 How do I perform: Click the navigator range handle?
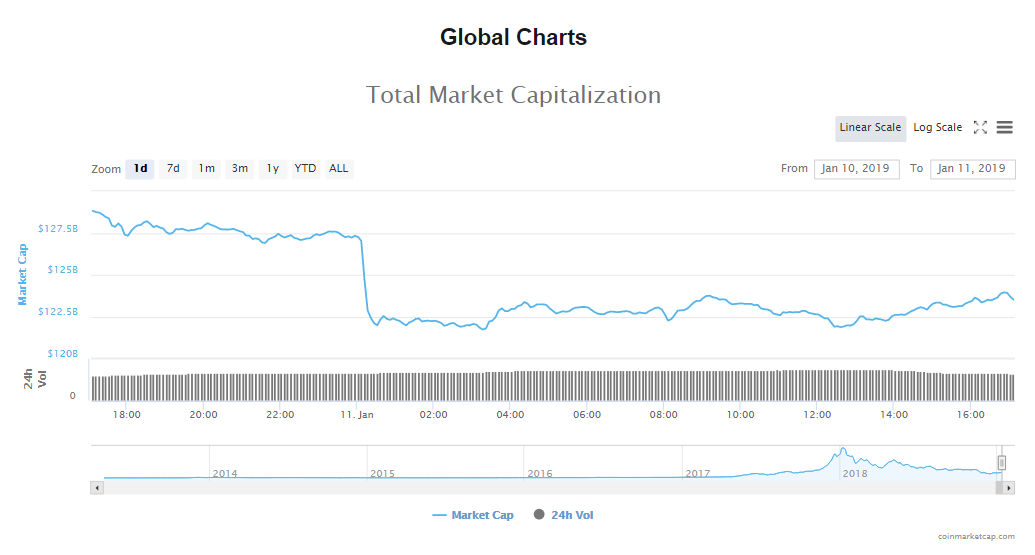point(1001,463)
